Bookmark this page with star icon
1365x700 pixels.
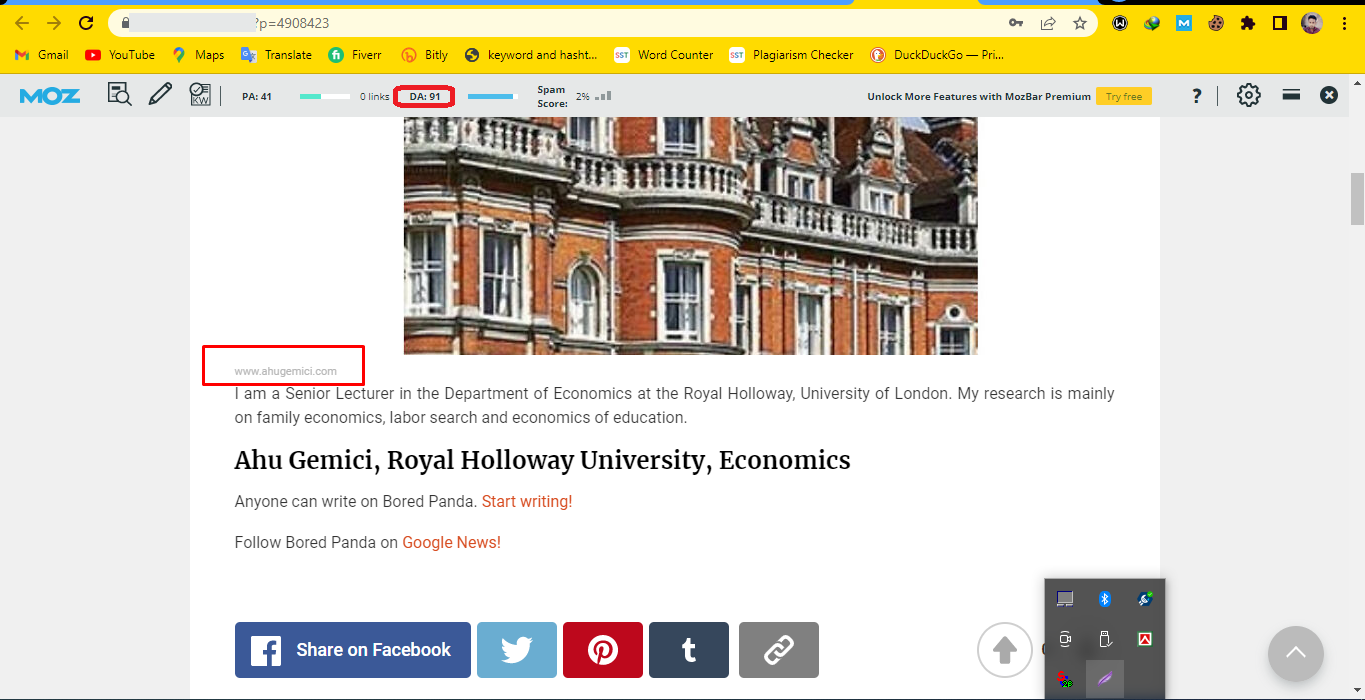pos(1080,23)
